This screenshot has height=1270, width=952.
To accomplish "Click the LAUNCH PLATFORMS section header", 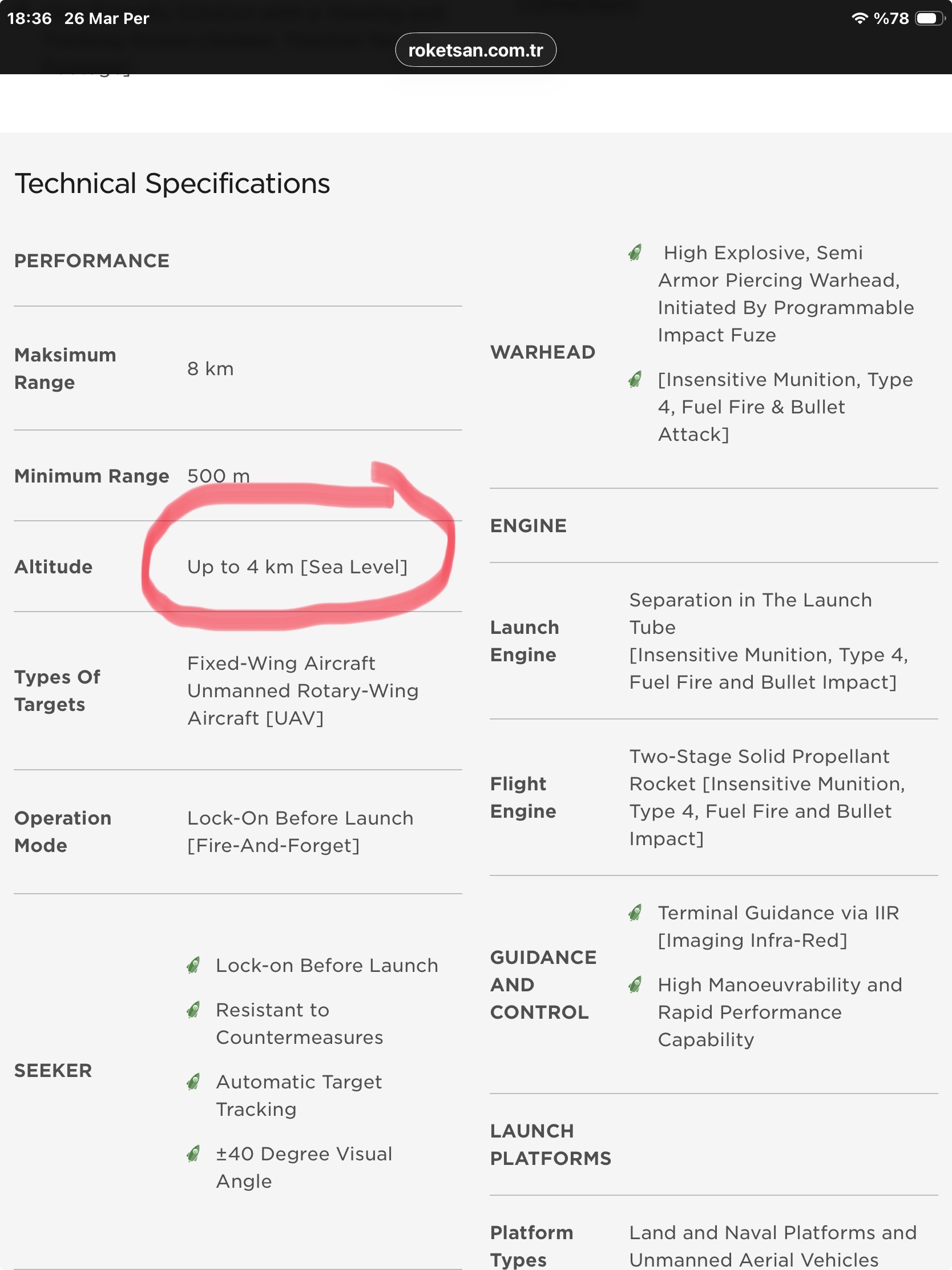I will pos(550,1145).
